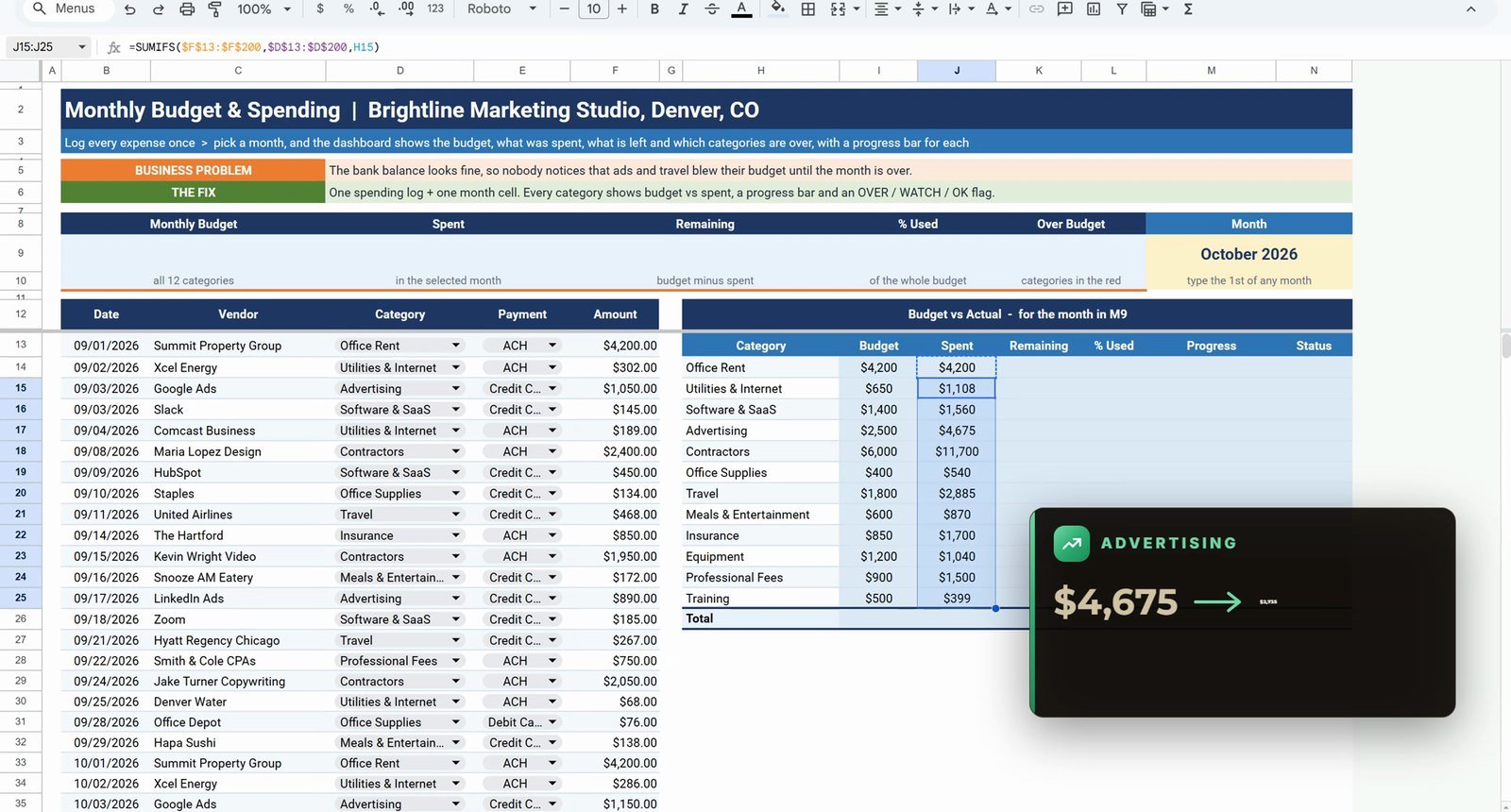The width and height of the screenshot is (1511, 812).
Task: Open the fill color bucket picker
Action: pyautogui.click(x=777, y=9)
